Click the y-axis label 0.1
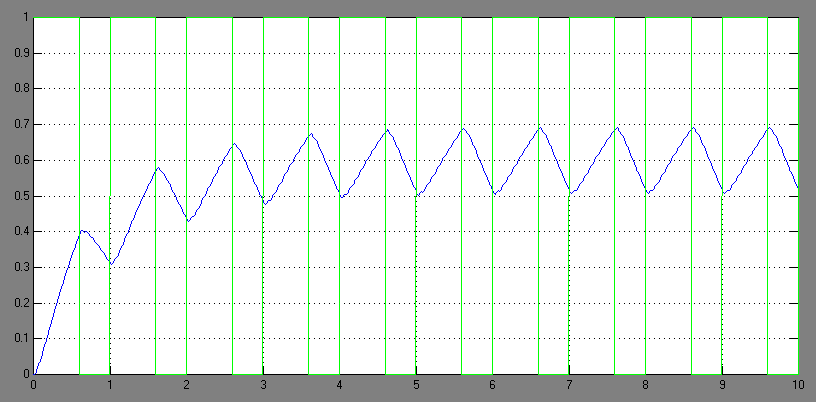Screen dimensions: 816x402 click(x=20, y=338)
